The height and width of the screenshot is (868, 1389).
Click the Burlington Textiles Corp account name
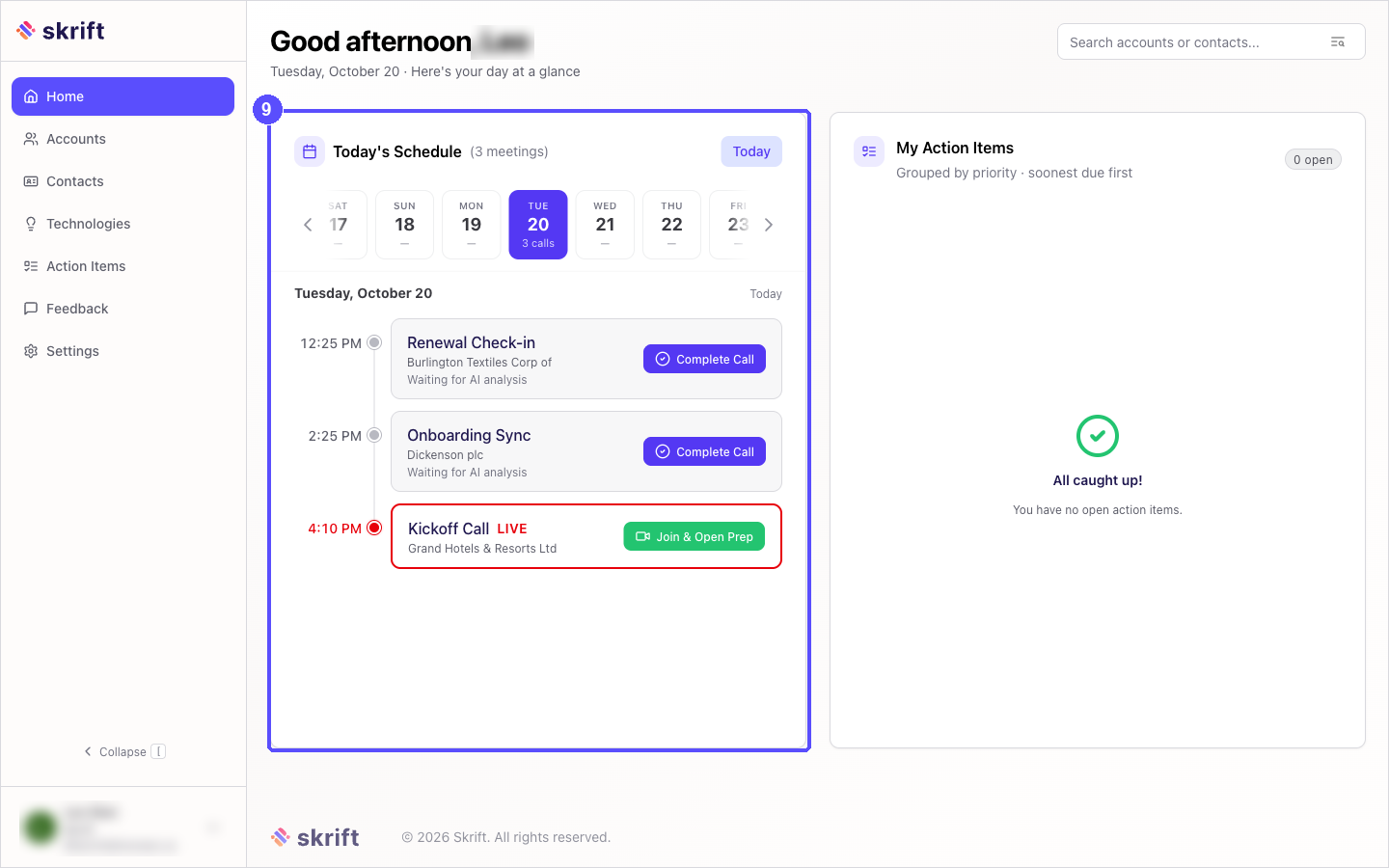(x=479, y=363)
